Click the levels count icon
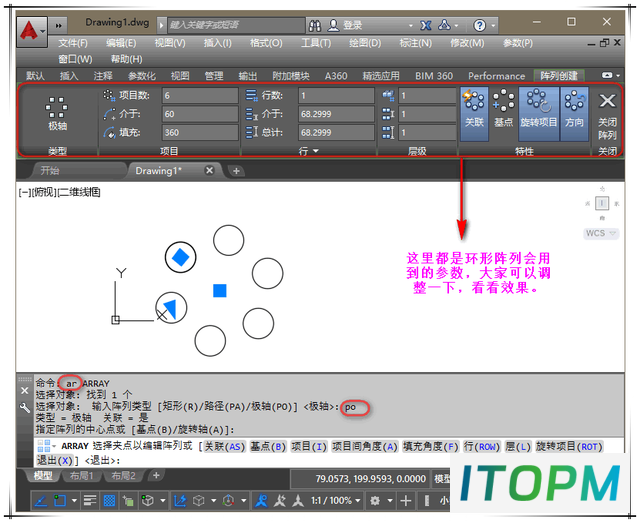 (x=388, y=96)
